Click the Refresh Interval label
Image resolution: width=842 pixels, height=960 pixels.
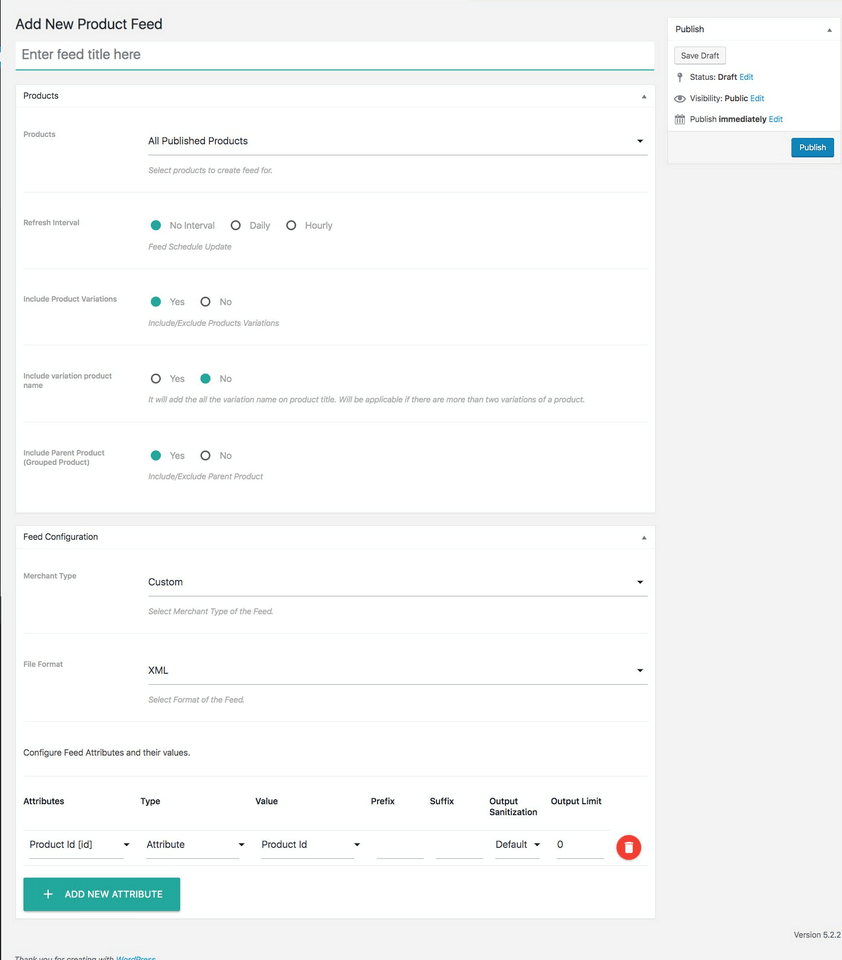coord(51,223)
